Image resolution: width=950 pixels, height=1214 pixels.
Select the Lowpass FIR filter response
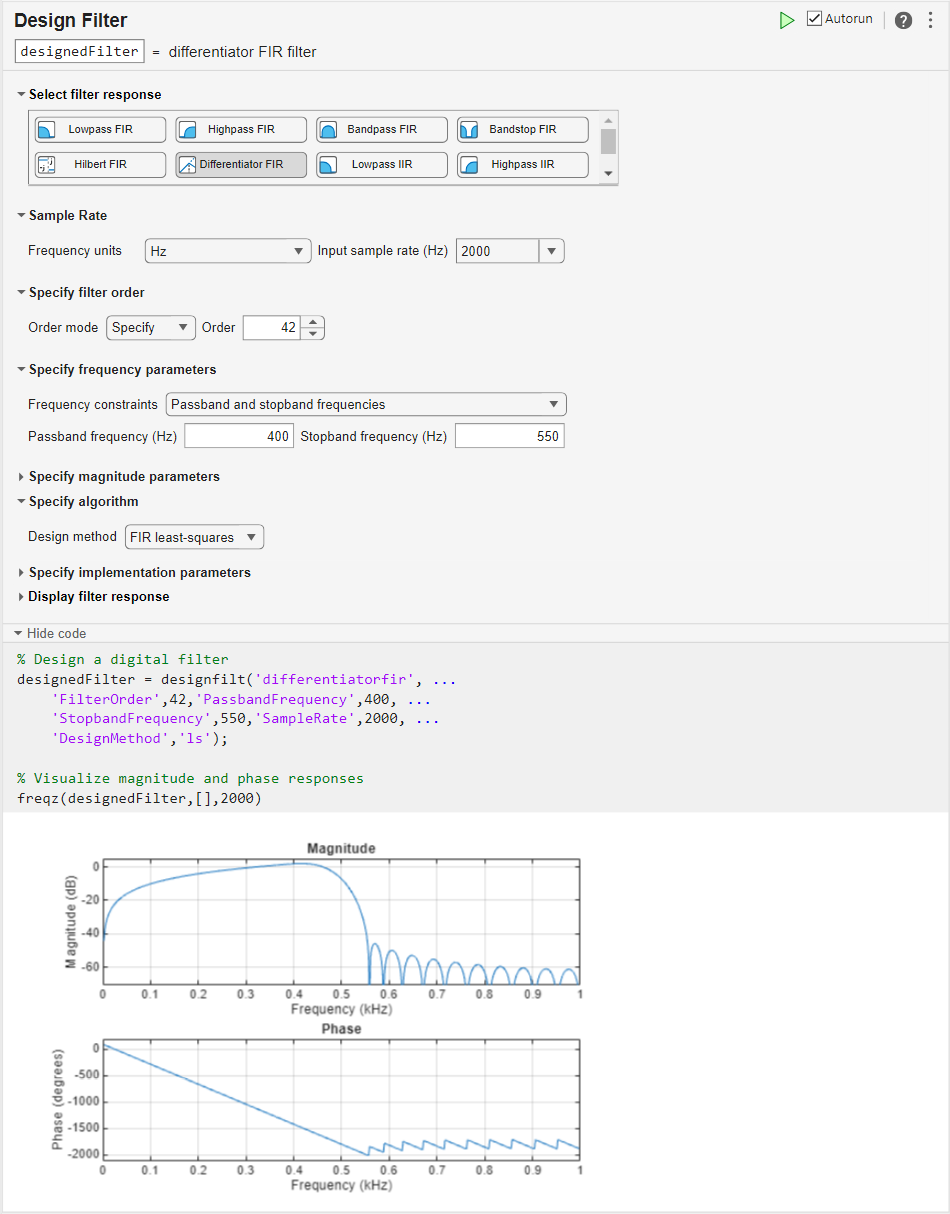tap(99, 129)
